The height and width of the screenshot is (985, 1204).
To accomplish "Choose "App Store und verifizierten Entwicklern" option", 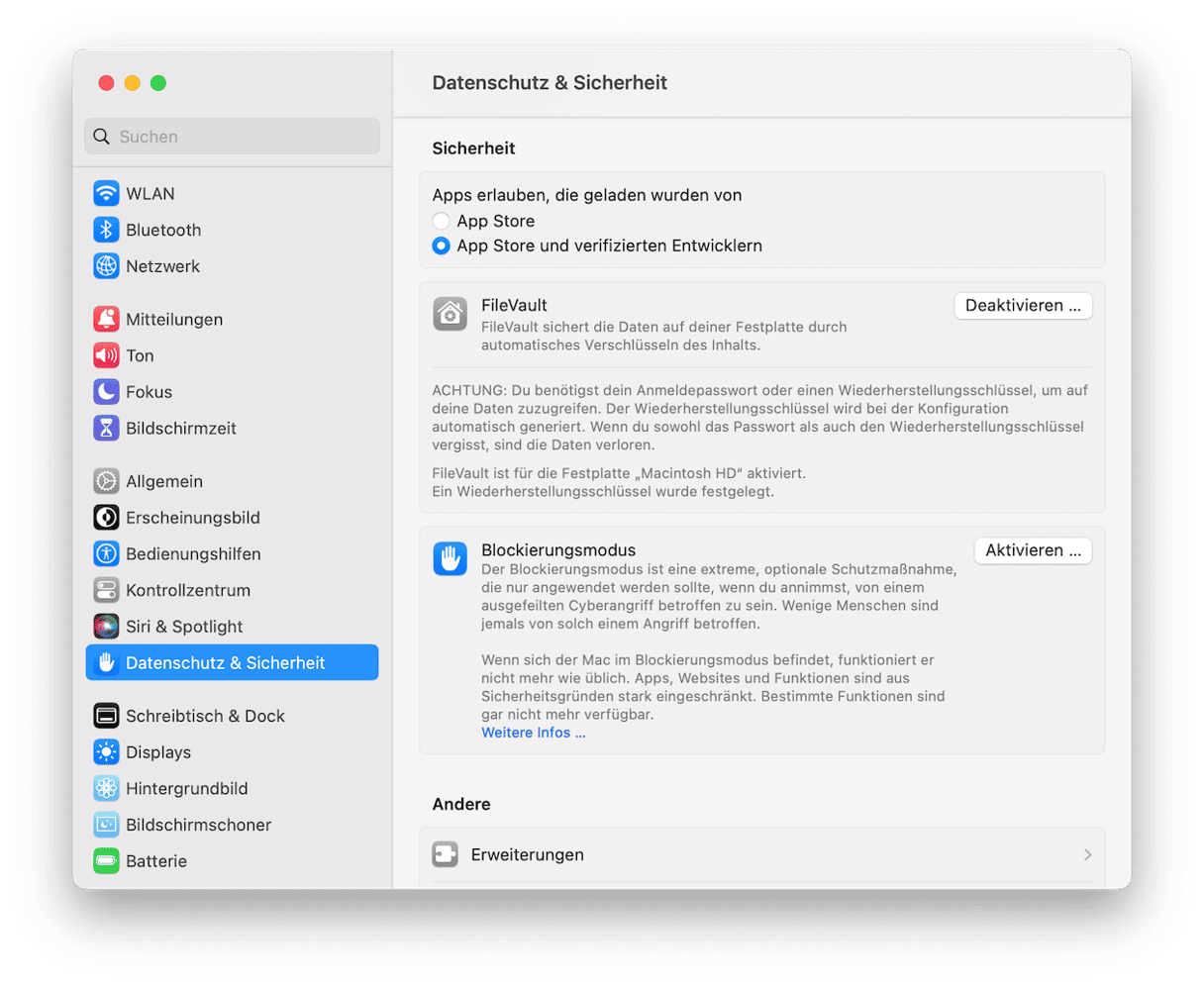I will (442, 246).
